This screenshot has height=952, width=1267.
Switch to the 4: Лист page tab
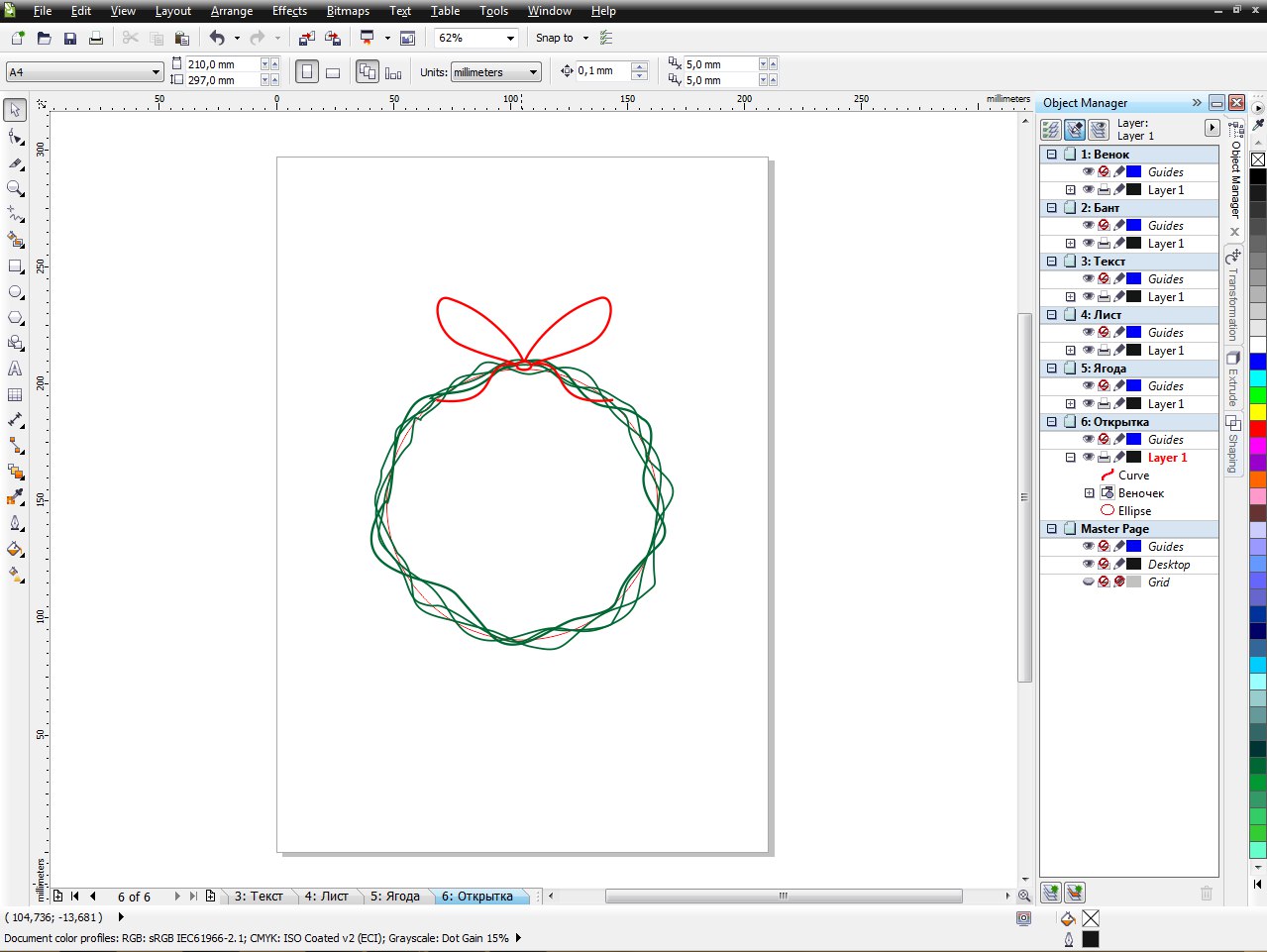(326, 897)
